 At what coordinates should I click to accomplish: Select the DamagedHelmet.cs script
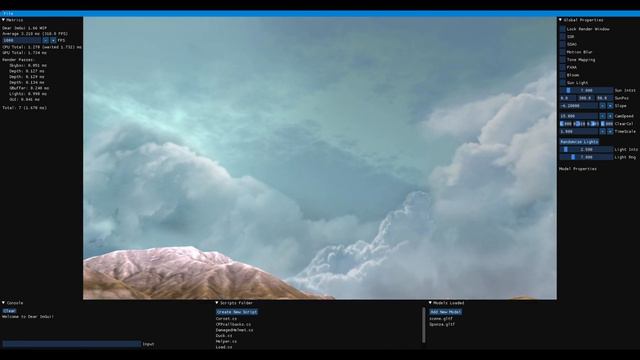coord(235,330)
